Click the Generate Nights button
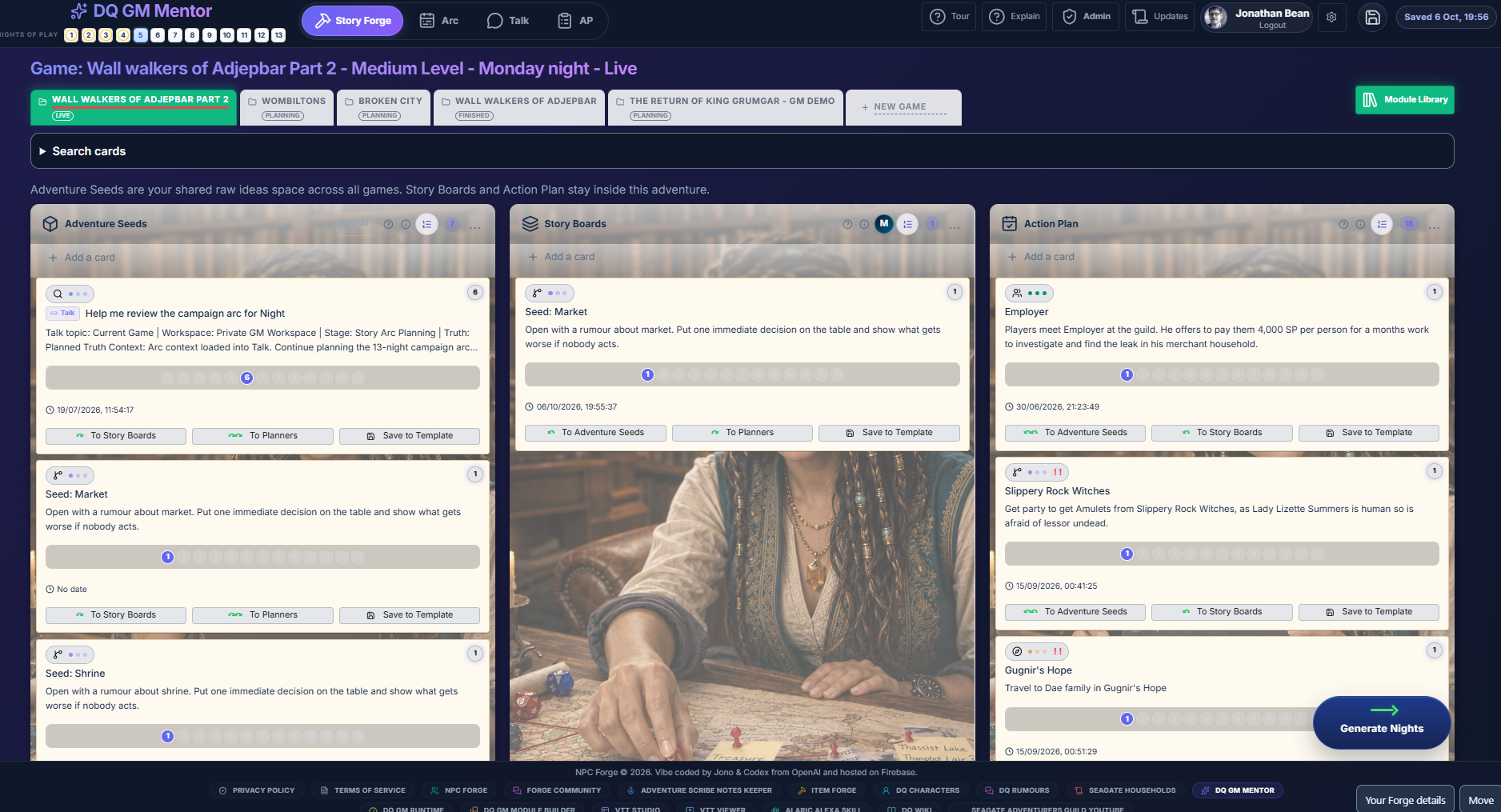 1382,722
